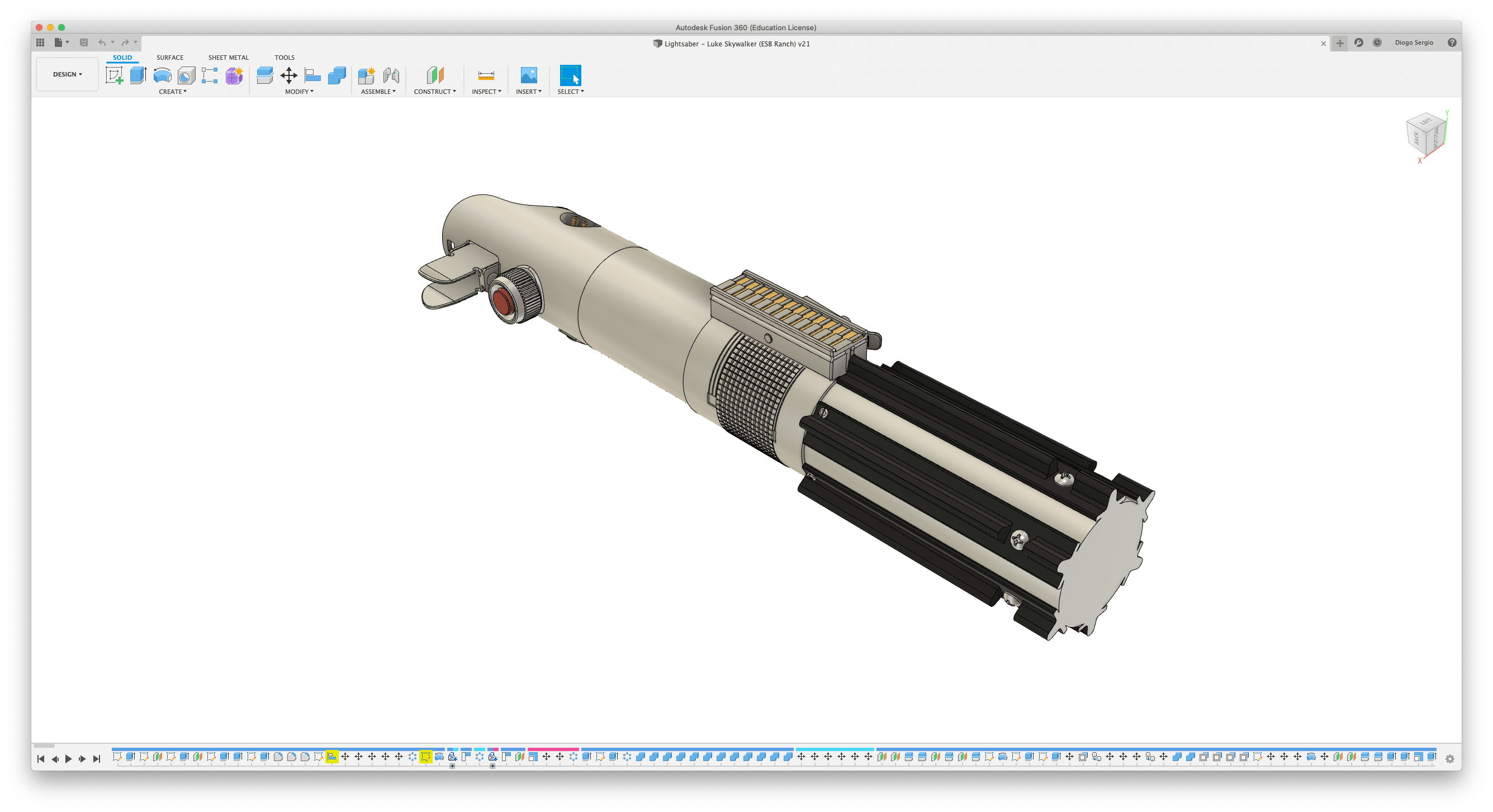Click the timeline horizontal scrollbar handle
This screenshot has height=812, width=1493.
tap(44, 746)
